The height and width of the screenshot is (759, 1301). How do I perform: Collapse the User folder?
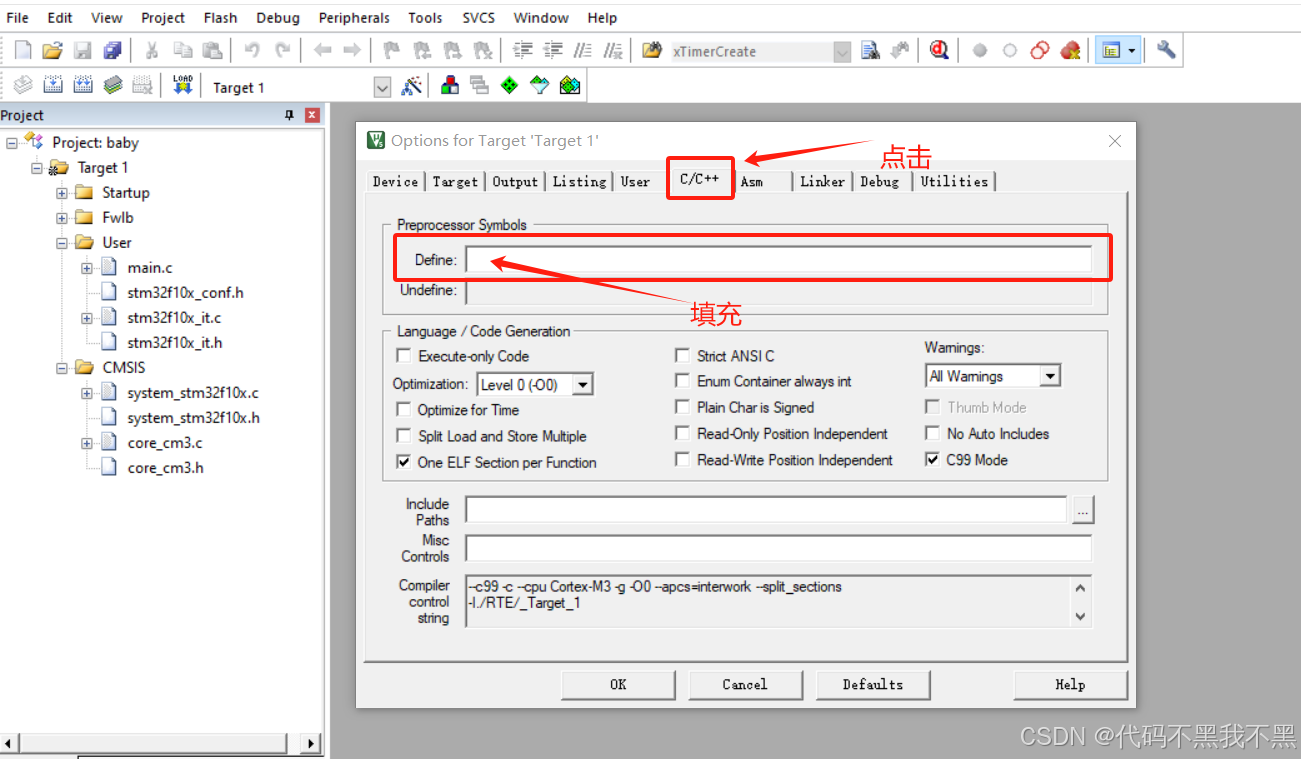pos(62,243)
